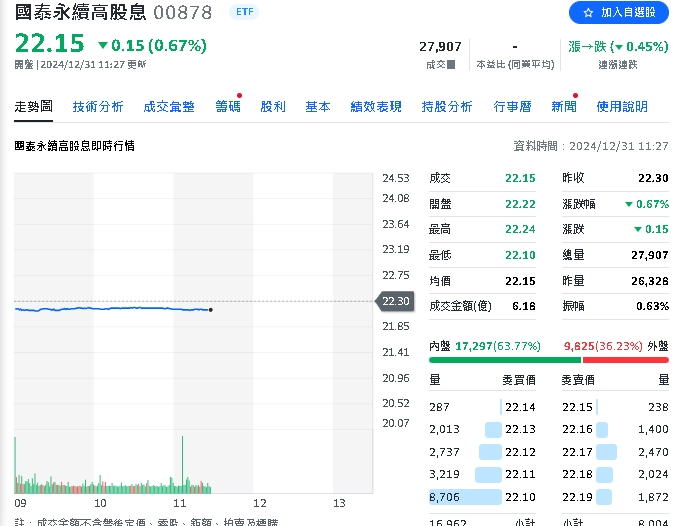The image size is (683, 526).
Task: Click the 國泰永續高股息 stock title
Action: click(81, 12)
